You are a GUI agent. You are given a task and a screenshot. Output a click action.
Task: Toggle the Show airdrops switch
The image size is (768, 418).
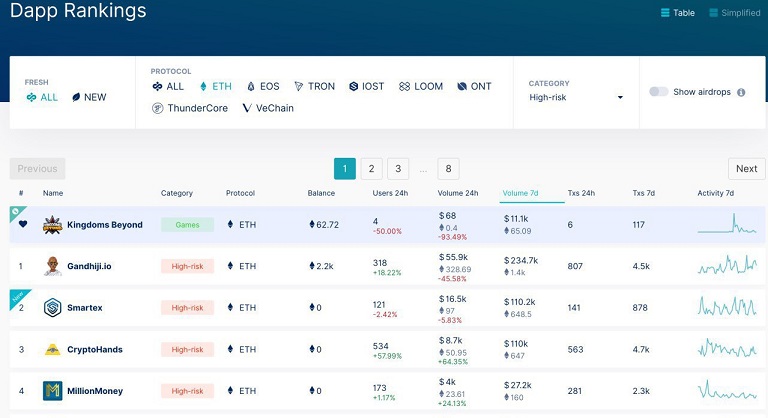pos(658,92)
